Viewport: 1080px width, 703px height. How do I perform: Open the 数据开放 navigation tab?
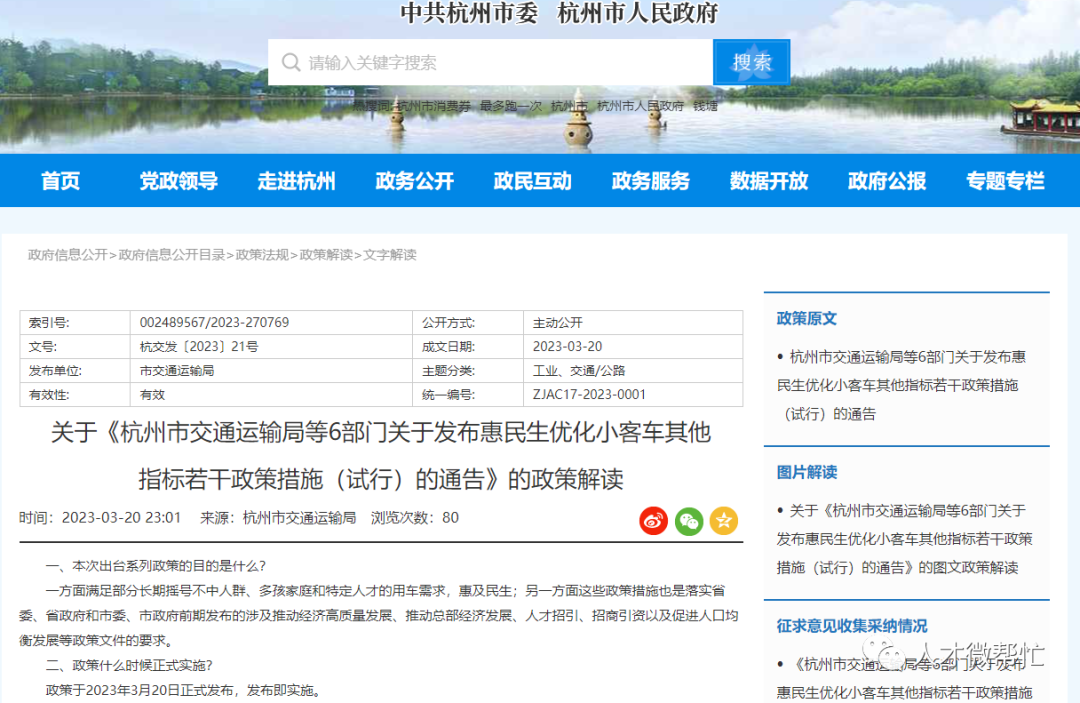point(768,180)
